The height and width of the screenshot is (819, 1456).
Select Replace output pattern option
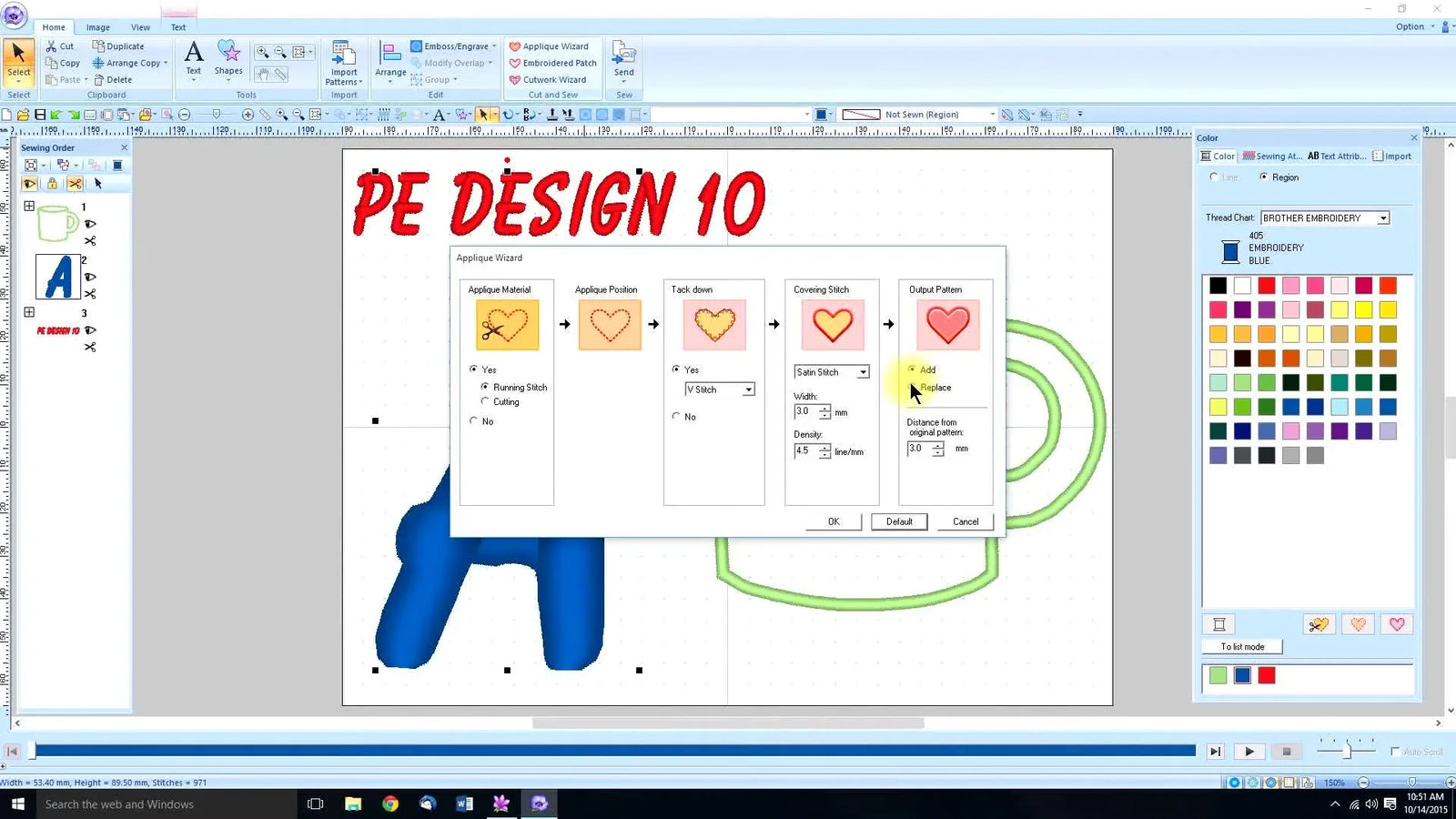click(929, 388)
